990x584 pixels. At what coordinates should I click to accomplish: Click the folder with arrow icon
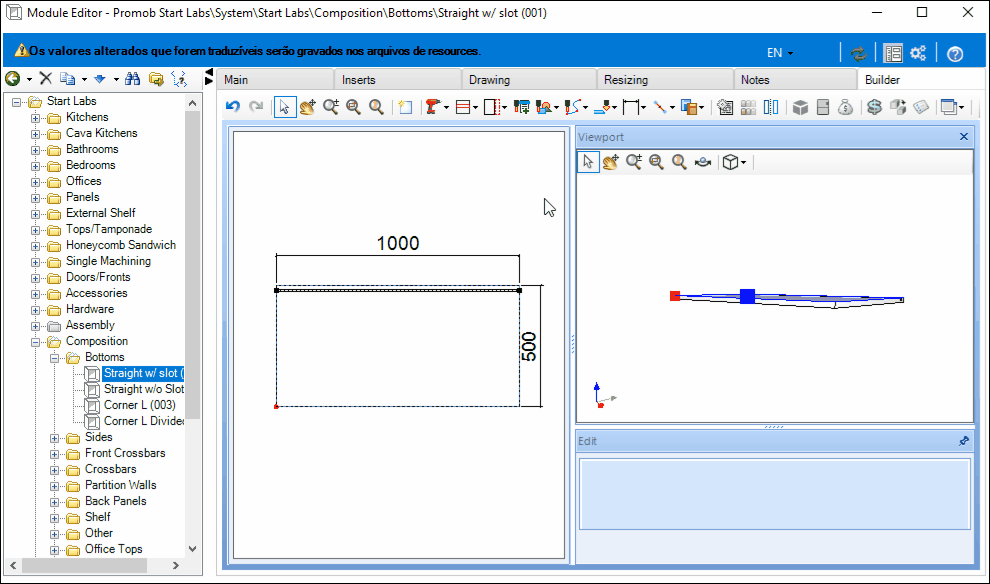(x=156, y=78)
